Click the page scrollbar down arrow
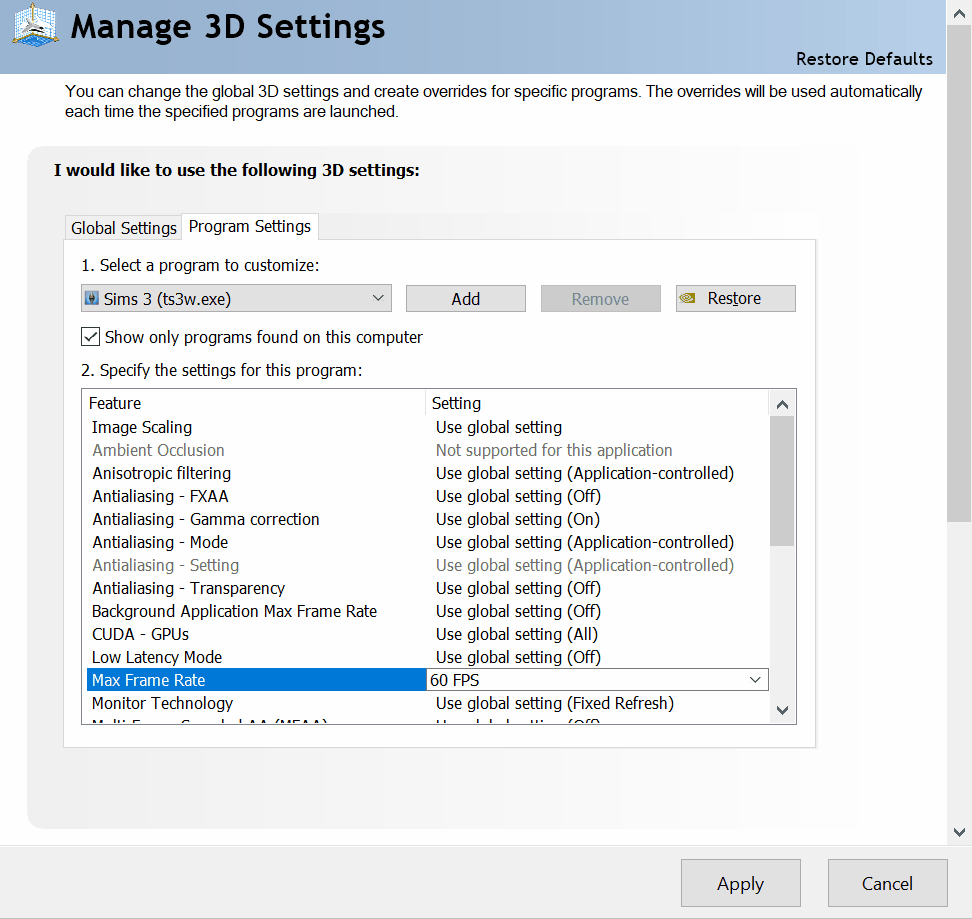This screenshot has width=972, height=919. [959, 832]
